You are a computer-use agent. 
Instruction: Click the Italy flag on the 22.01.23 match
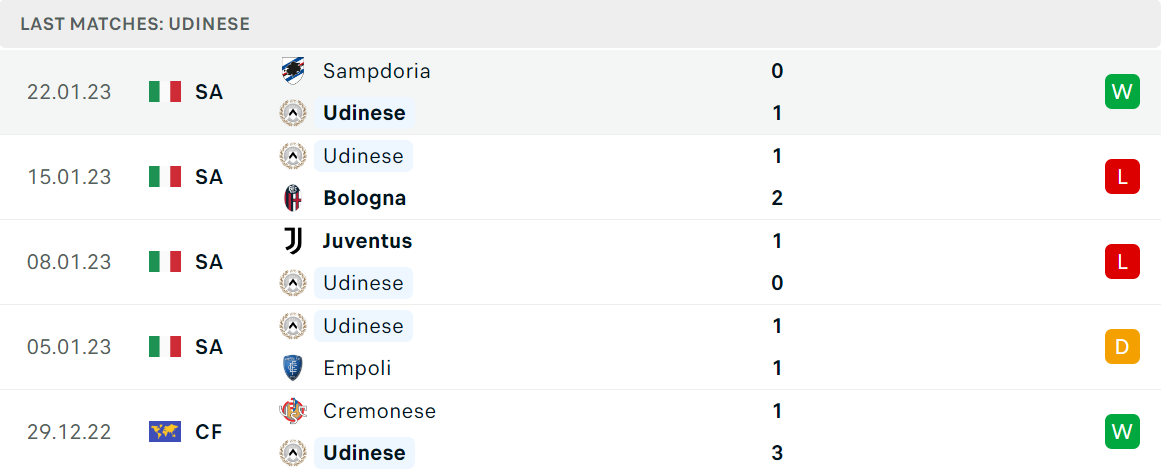coord(165,92)
